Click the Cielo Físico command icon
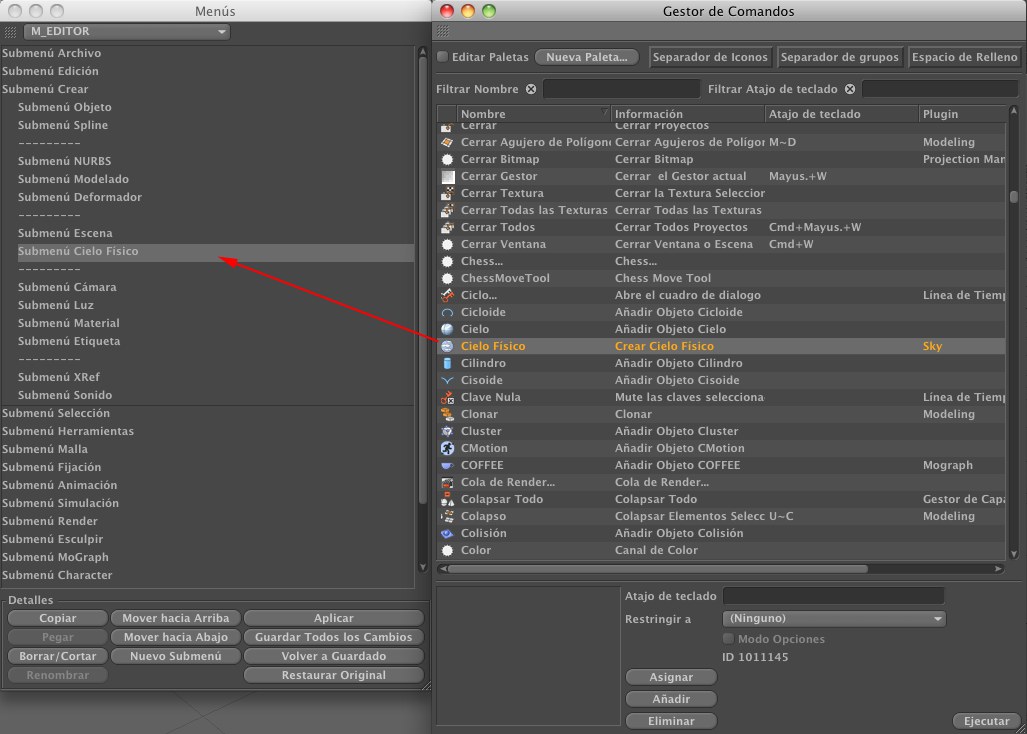 [x=447, y=346]
